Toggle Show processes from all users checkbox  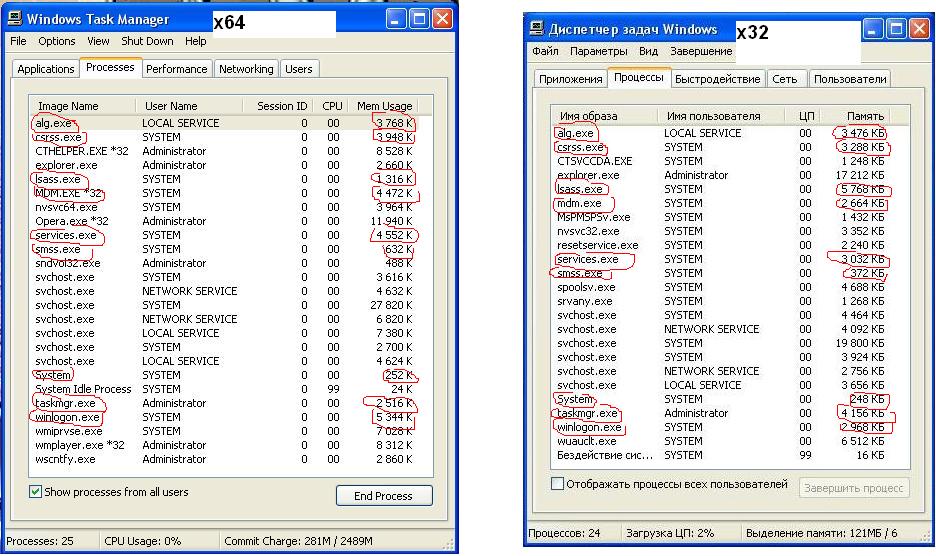pos(35,492)
